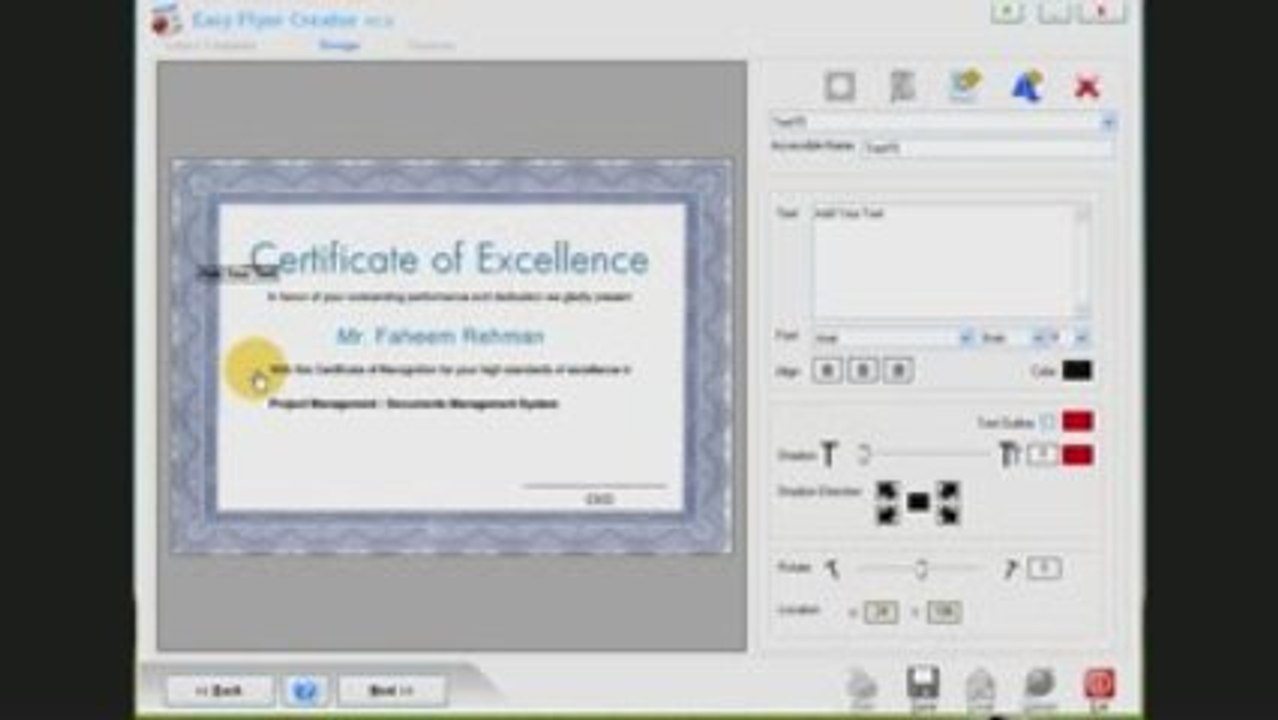This screenshot has width=1278, height=720.
Task: Align text to the left
Action: [x=827, y=371]
